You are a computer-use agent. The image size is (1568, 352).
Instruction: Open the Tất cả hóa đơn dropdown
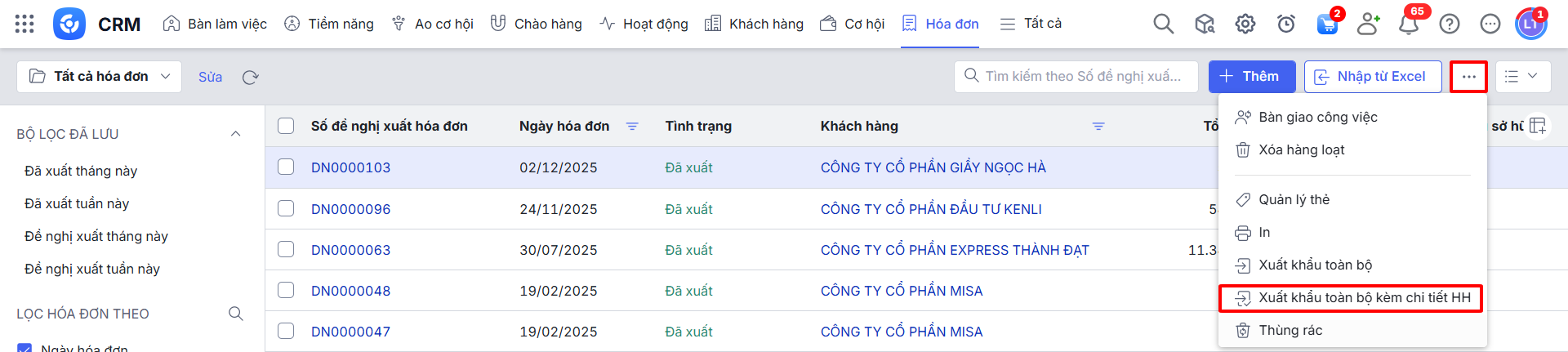(100, 76)
